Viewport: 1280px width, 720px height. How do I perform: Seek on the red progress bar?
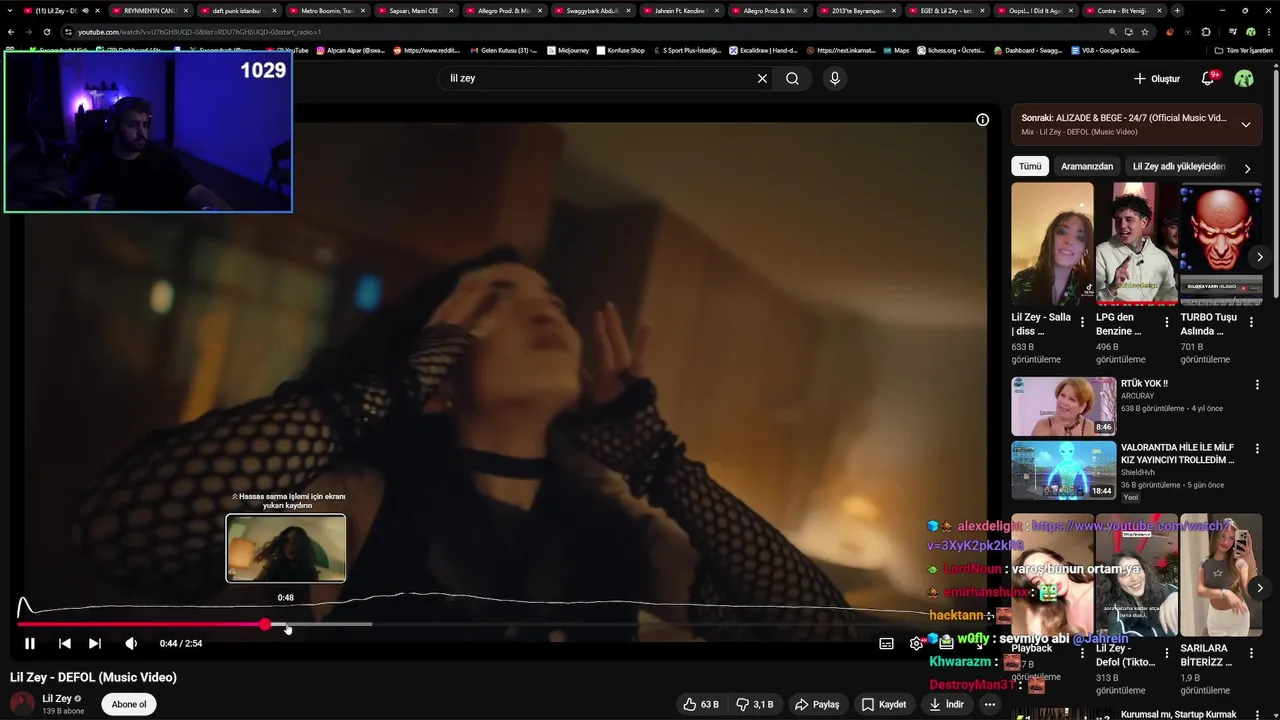140,624
